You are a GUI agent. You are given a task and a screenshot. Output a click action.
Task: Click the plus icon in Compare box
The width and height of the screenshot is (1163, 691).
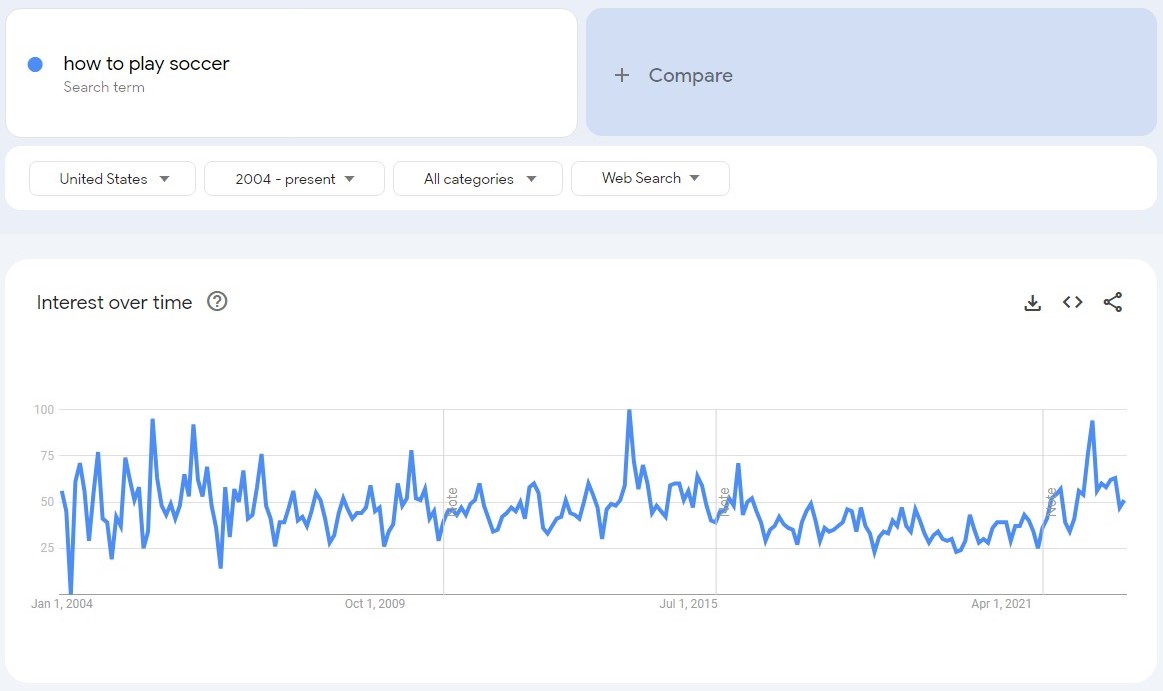click(622, 75)
